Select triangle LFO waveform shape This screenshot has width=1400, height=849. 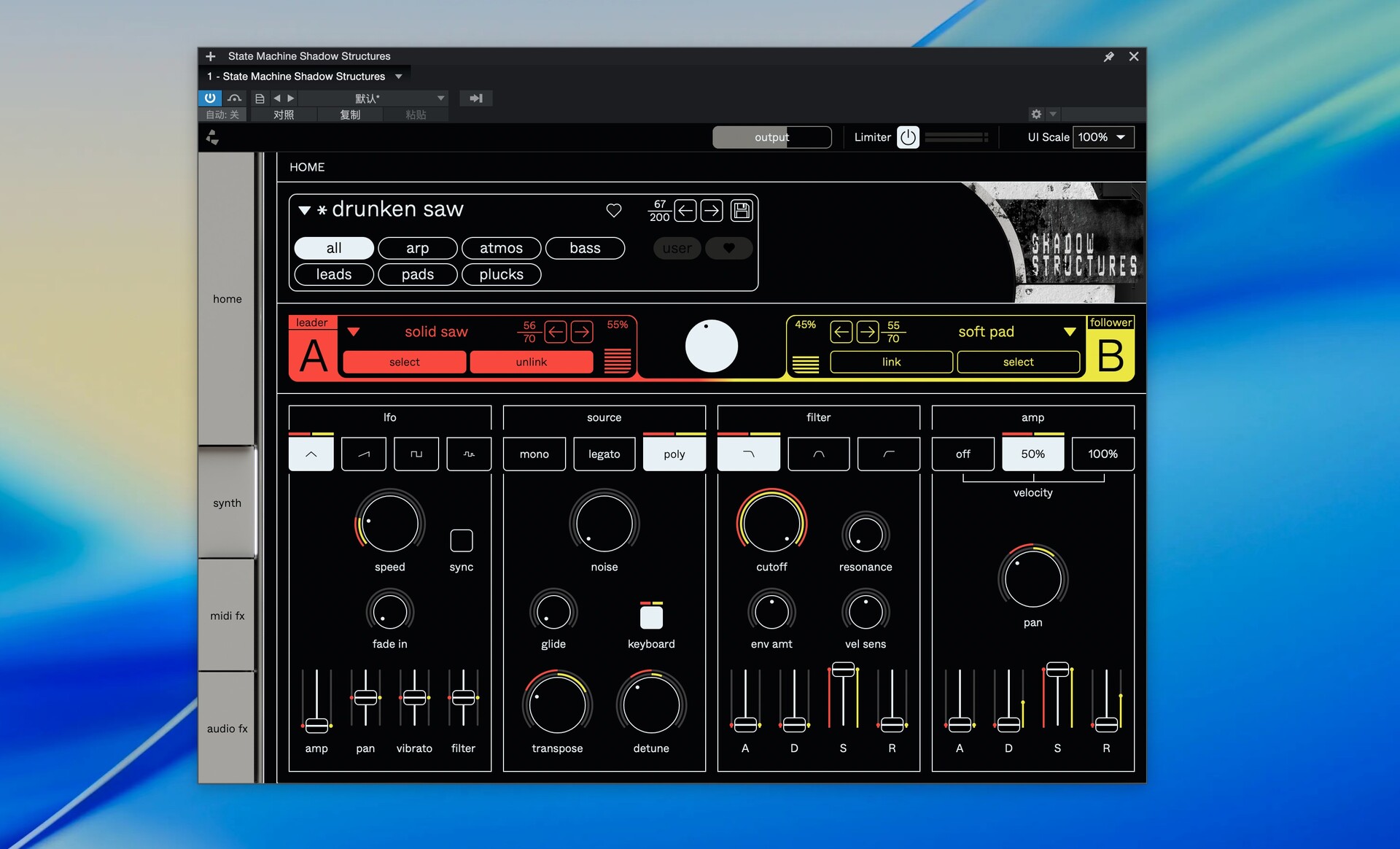[x=311, y=454]
